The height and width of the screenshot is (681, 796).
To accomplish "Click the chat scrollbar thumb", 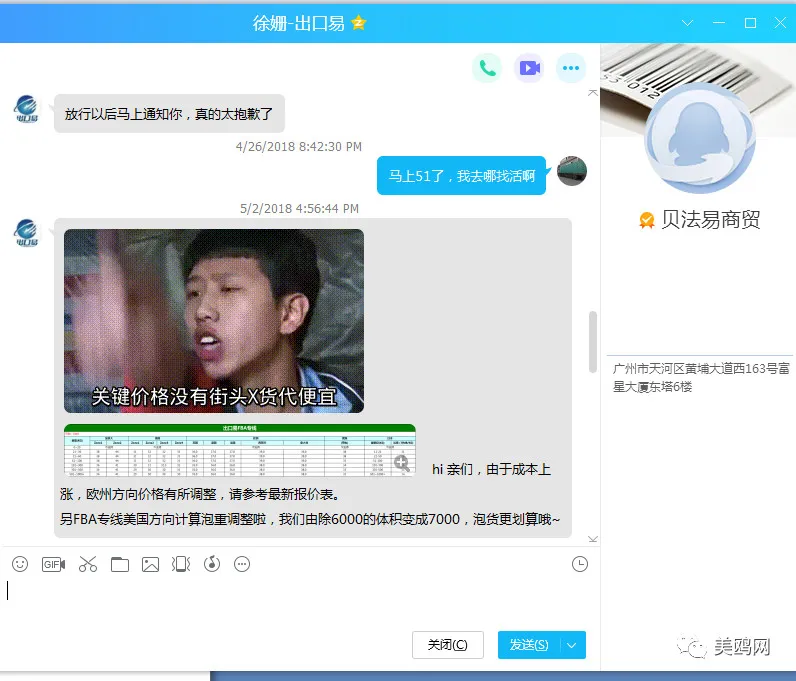I will tap(592, 342).
